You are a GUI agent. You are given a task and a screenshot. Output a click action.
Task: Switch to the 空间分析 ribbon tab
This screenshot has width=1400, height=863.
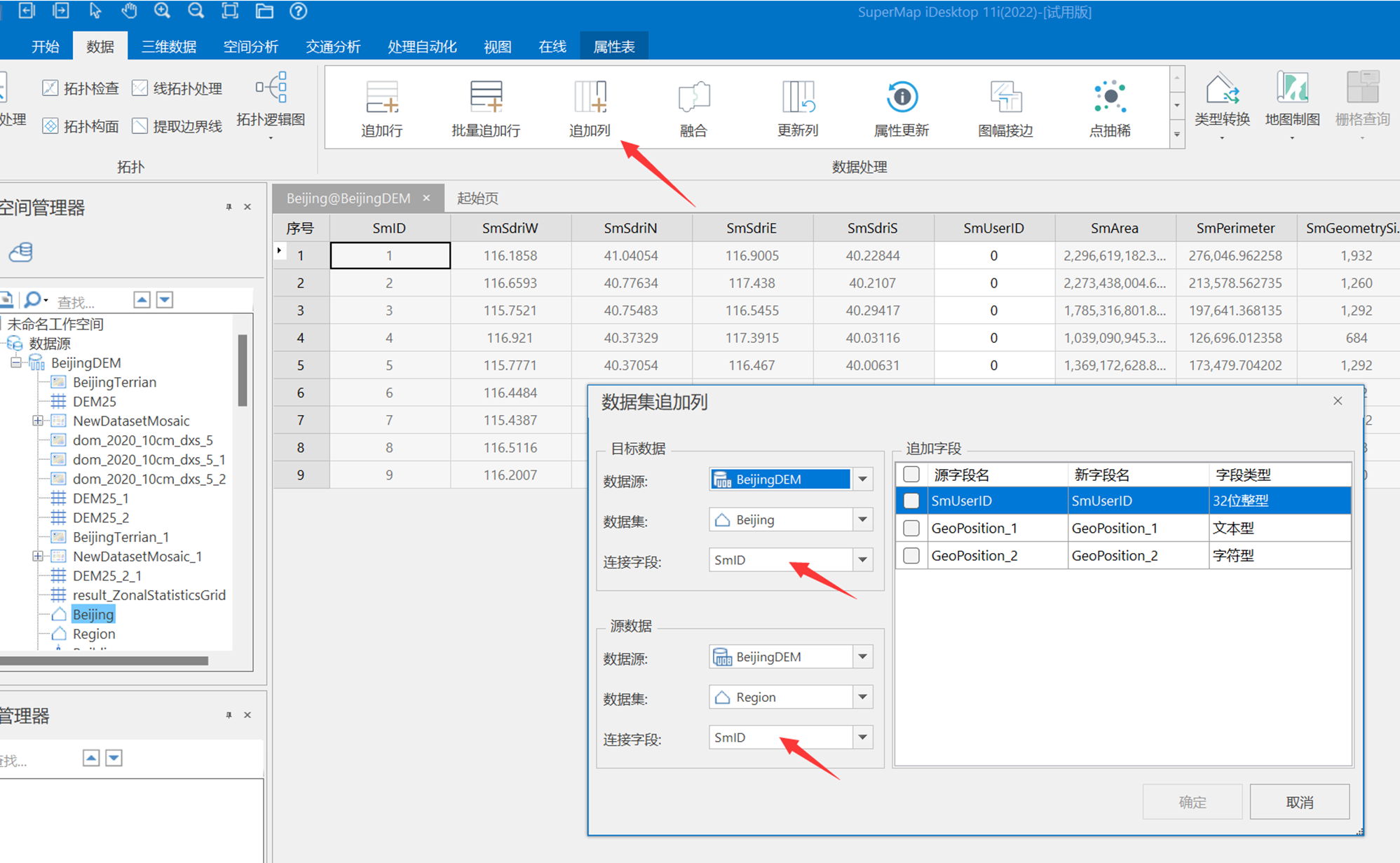pos(250,46)
